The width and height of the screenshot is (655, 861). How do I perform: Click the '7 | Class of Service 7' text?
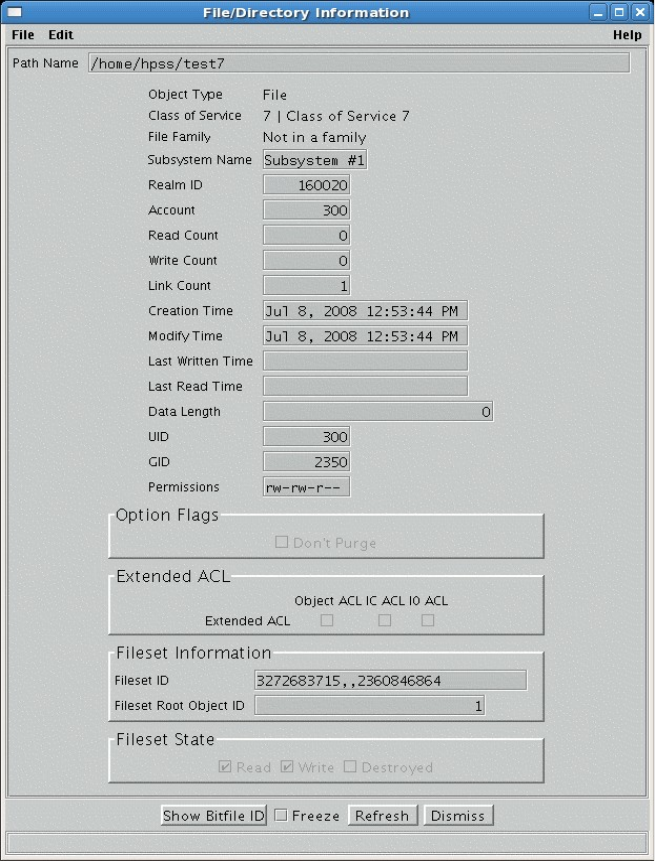[336, 116]
